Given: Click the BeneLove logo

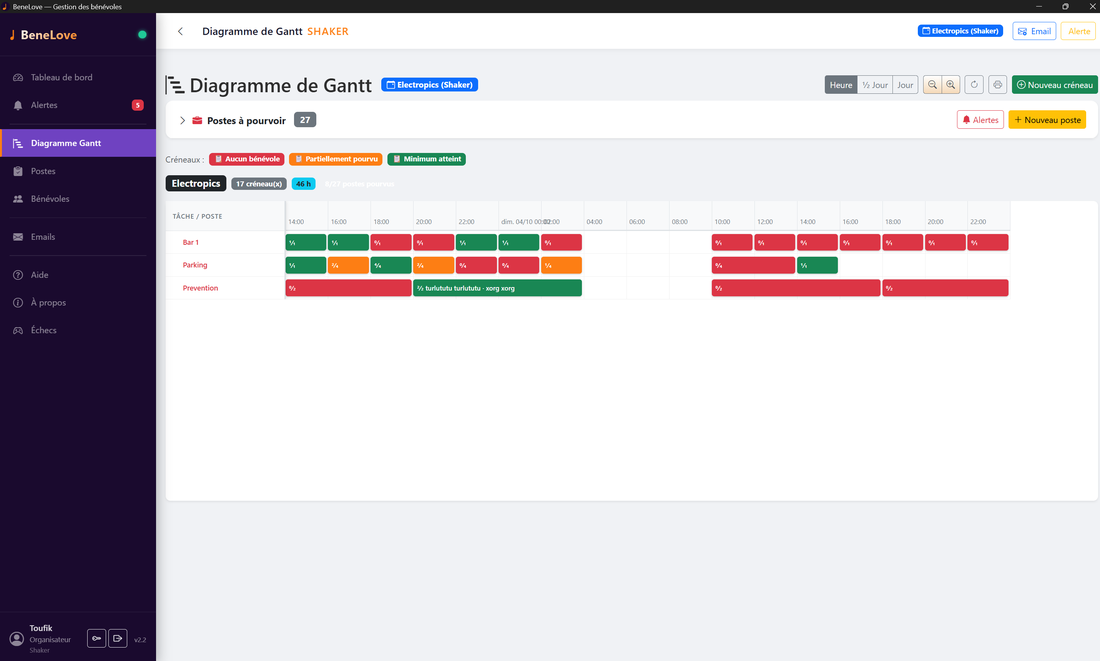Looking at the screenshot, I should coord(43,34).
